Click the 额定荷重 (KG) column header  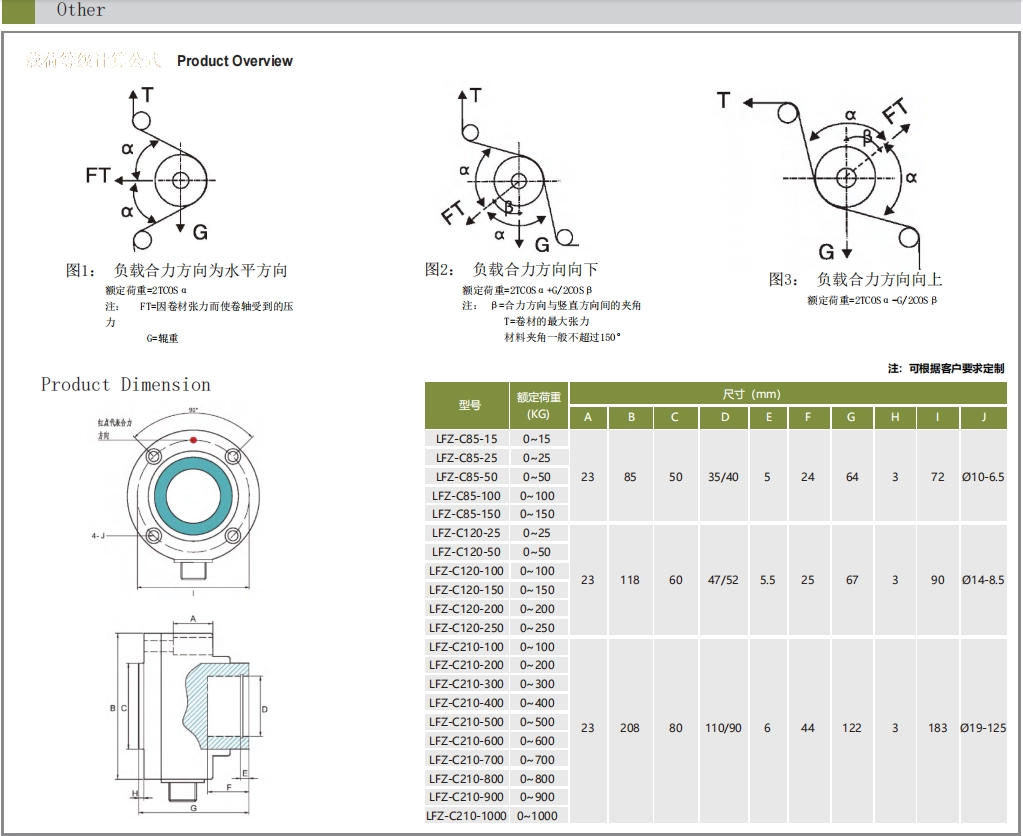[538, 405]
